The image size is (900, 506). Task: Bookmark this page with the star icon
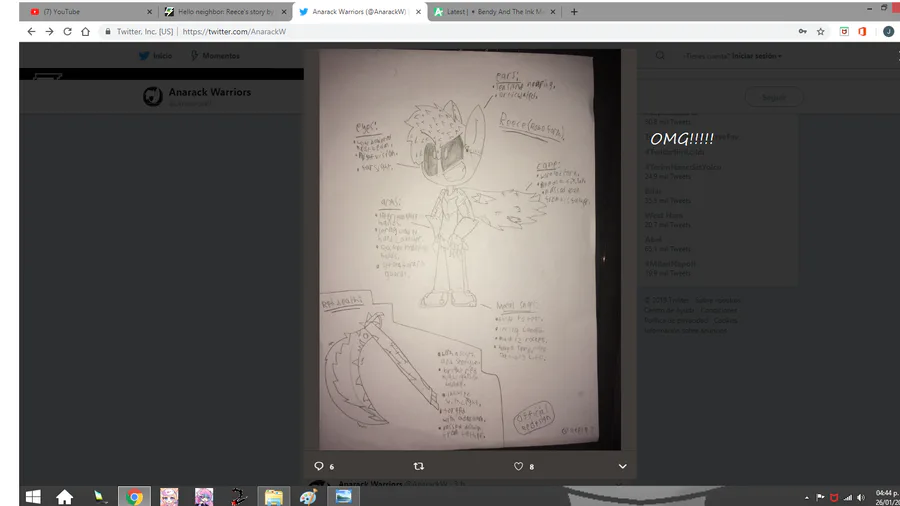[821, 32]
